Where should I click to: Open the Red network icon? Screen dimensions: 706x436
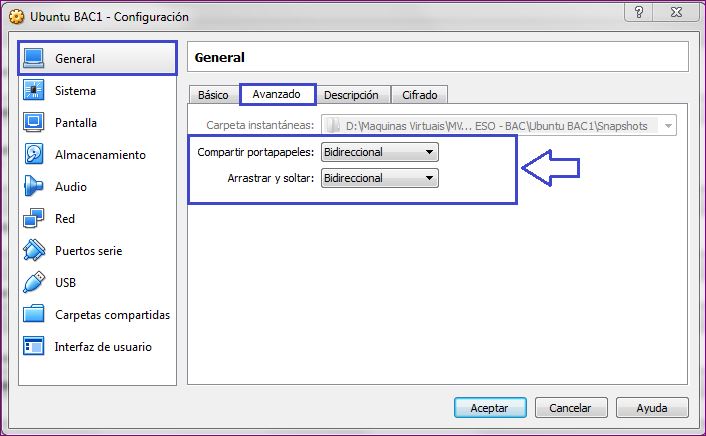pyautogui.click(x=35, y=219)
